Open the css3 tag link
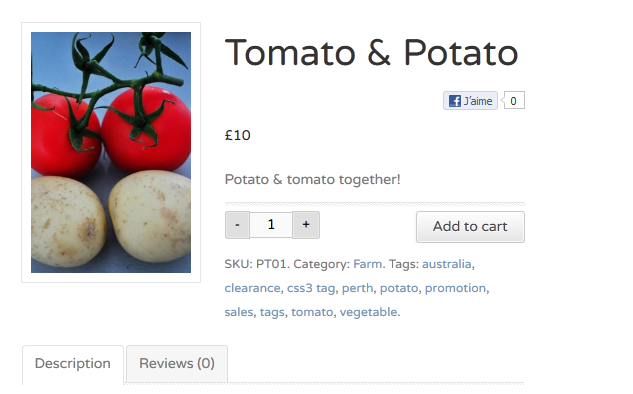The height and width of the screenshot is (394, 633). pyautogui.click(x=311, y=288)
